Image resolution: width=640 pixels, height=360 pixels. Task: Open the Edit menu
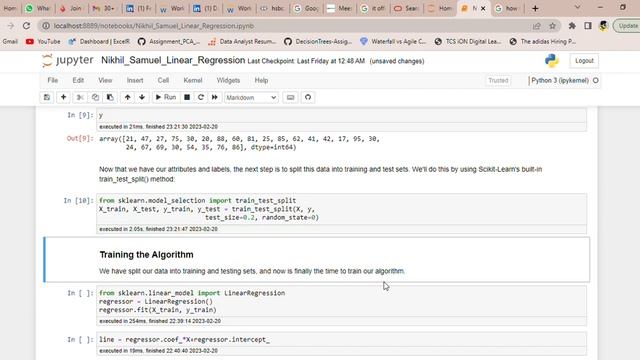tap(78, 80)
